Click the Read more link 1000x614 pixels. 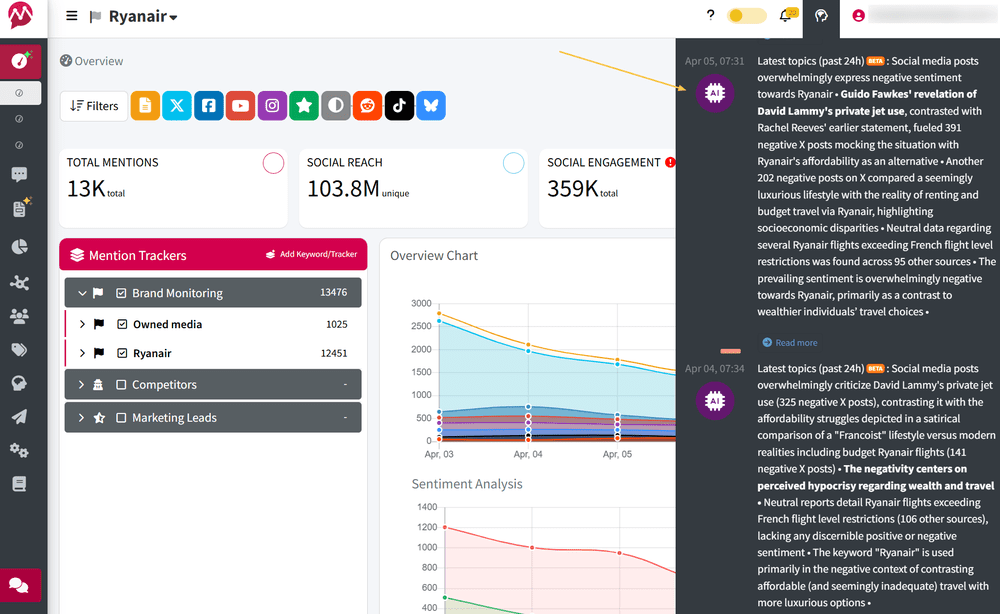(x=790, y=343)
